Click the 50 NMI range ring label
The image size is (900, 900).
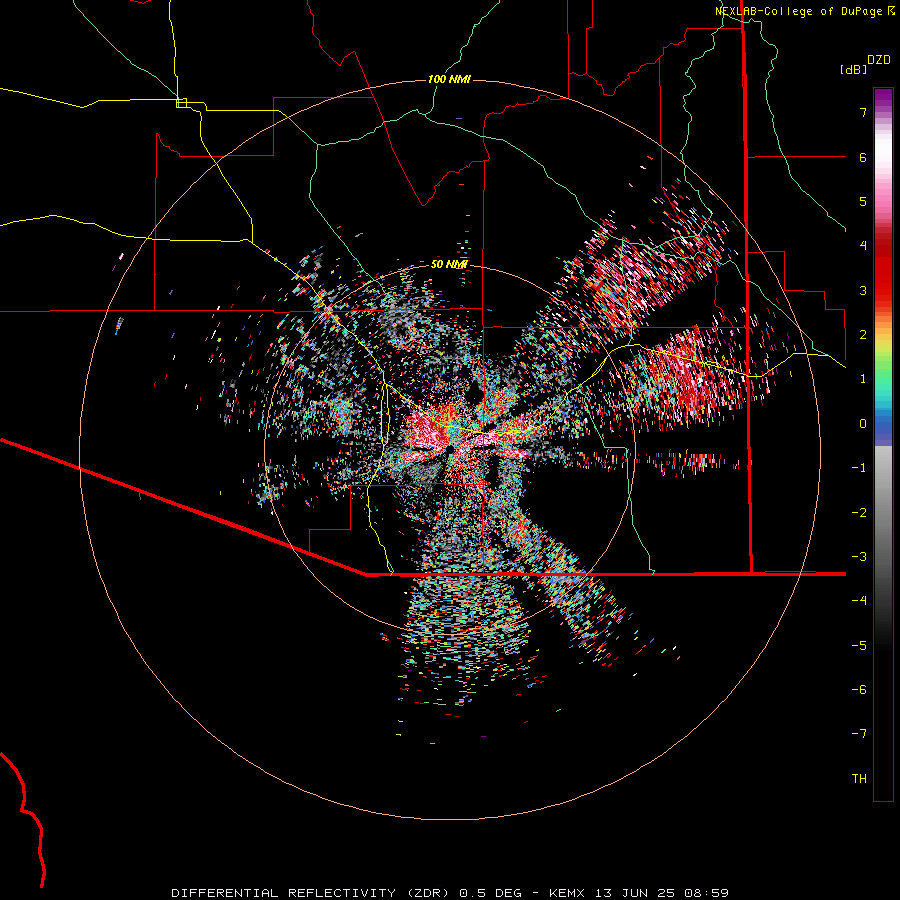coord(449,264)
